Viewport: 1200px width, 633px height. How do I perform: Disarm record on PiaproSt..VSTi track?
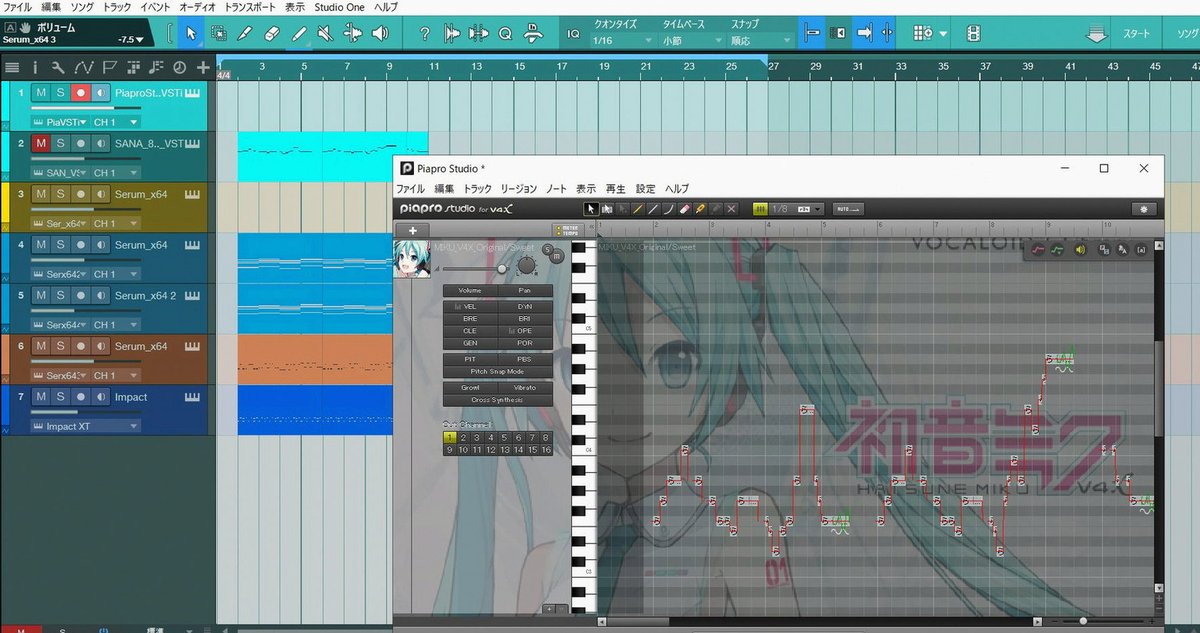(x=80, y=93)
